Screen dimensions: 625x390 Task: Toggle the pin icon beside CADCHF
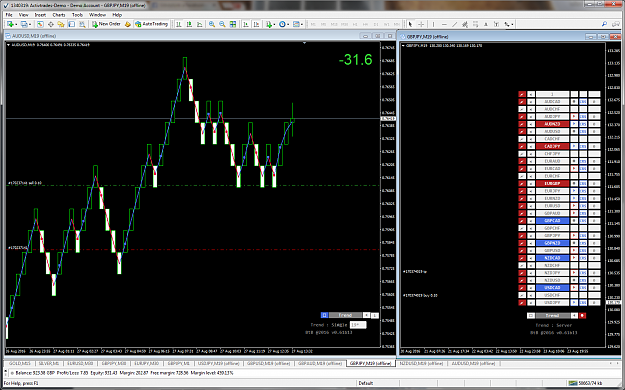pyautogui.click(x=522, y=139)
